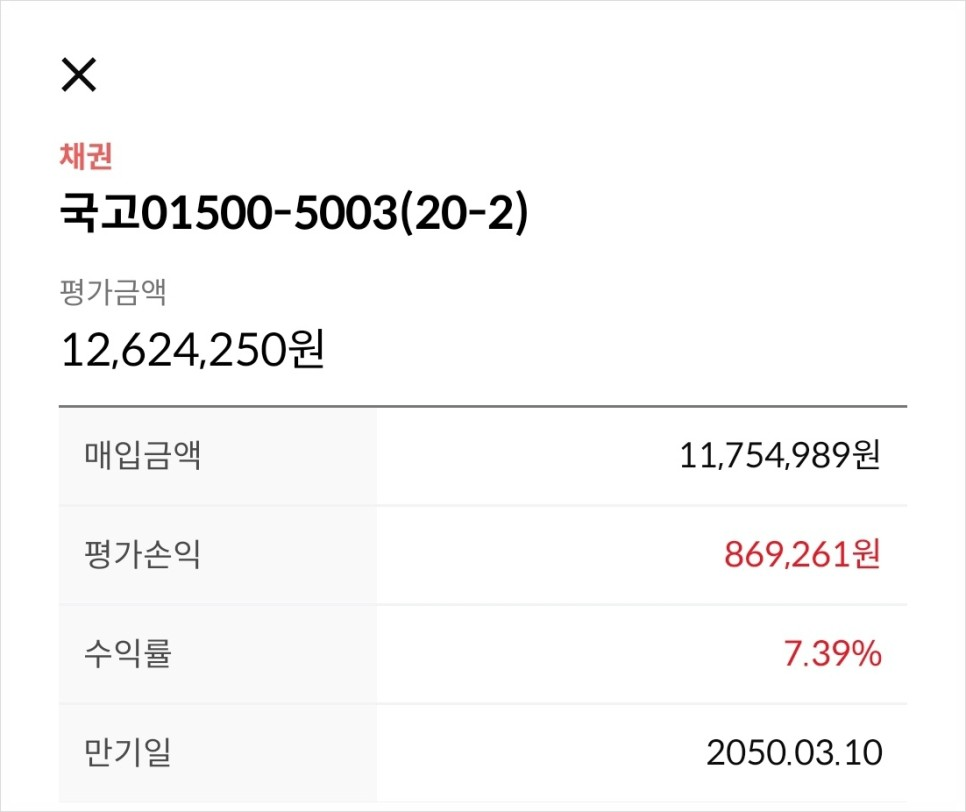
Task: Select the 국고01500-5003(20-2) bond title
Action: (x=294, y=213)
